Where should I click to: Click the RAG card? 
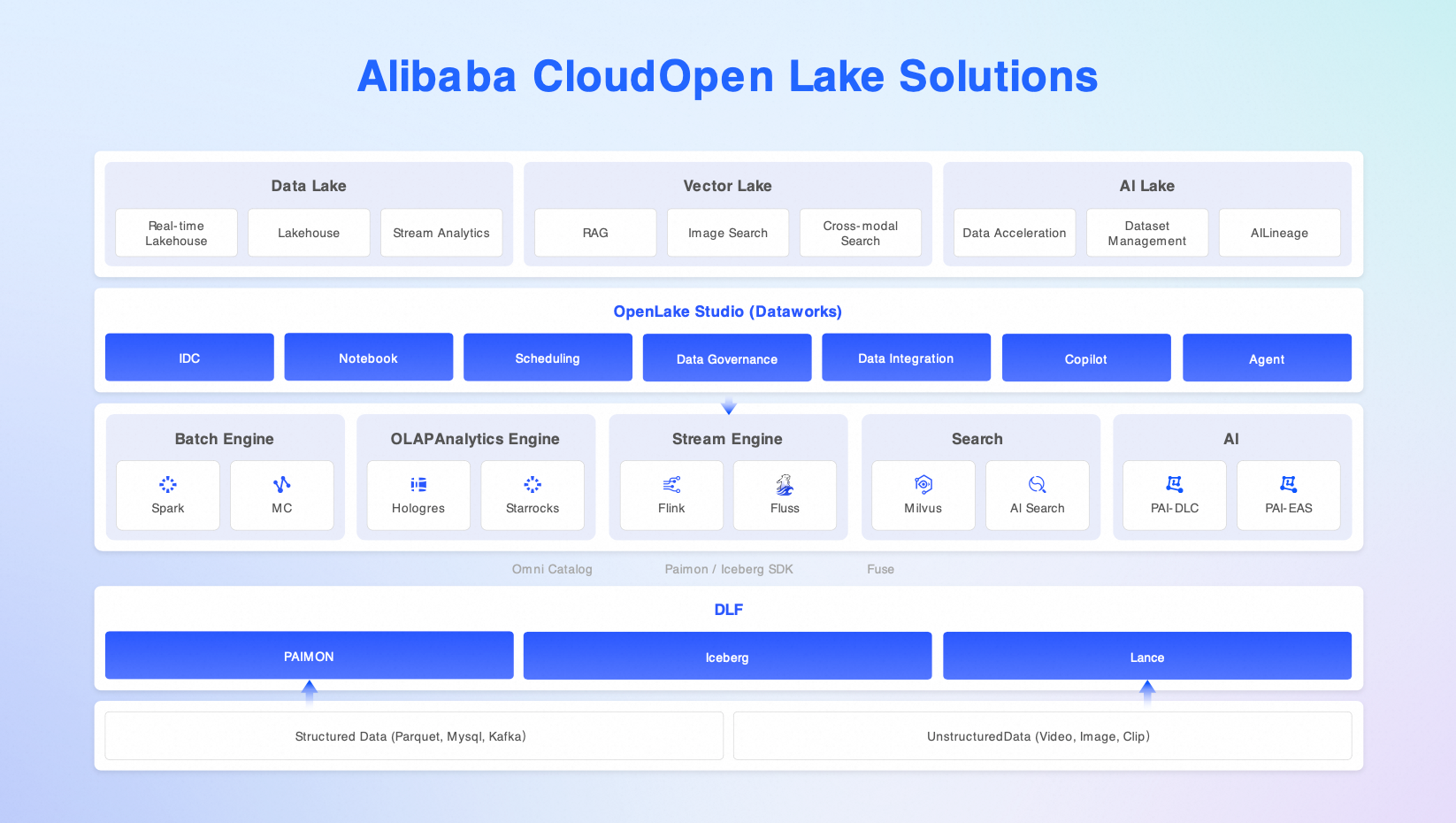click(595, 233)
